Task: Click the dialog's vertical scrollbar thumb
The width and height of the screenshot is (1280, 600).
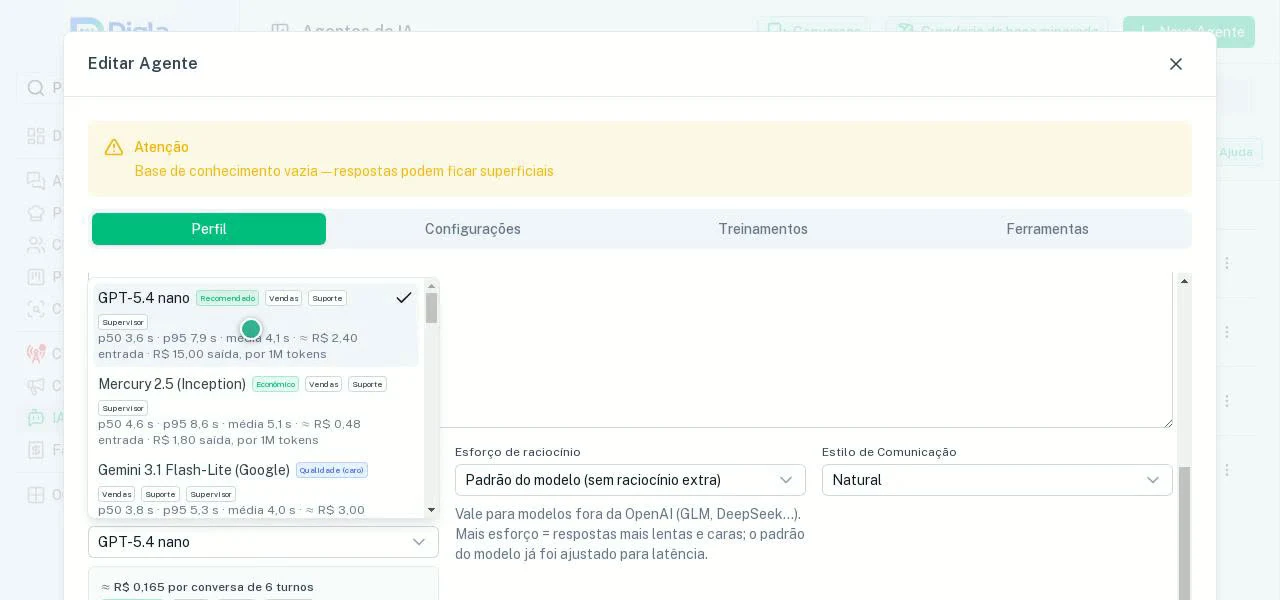Action: [x=1185, y=533]
